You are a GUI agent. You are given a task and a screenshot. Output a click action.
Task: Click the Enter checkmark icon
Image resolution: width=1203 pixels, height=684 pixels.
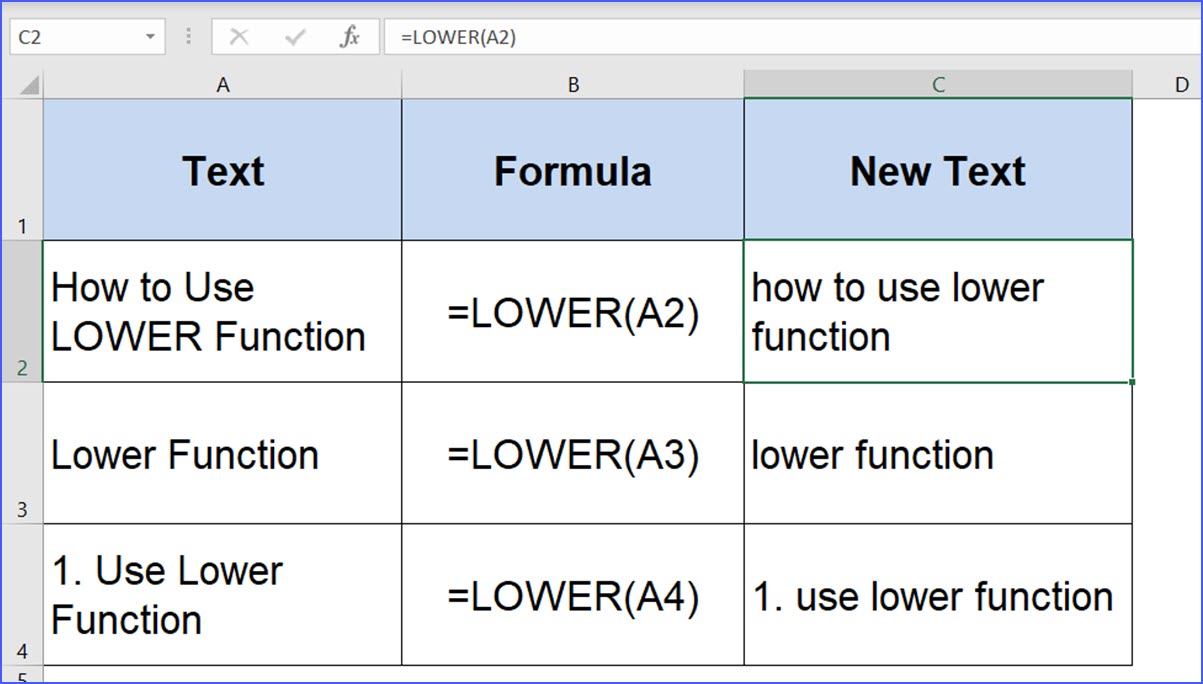click(293, 36)
